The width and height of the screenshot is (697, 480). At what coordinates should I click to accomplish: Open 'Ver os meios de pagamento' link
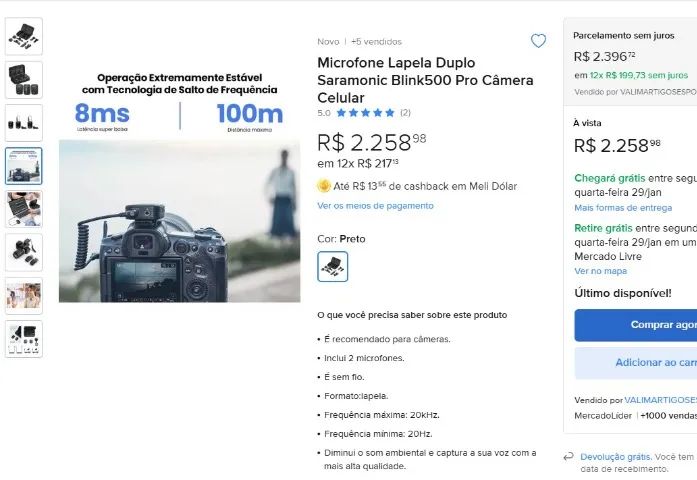[x=375, y=205]
